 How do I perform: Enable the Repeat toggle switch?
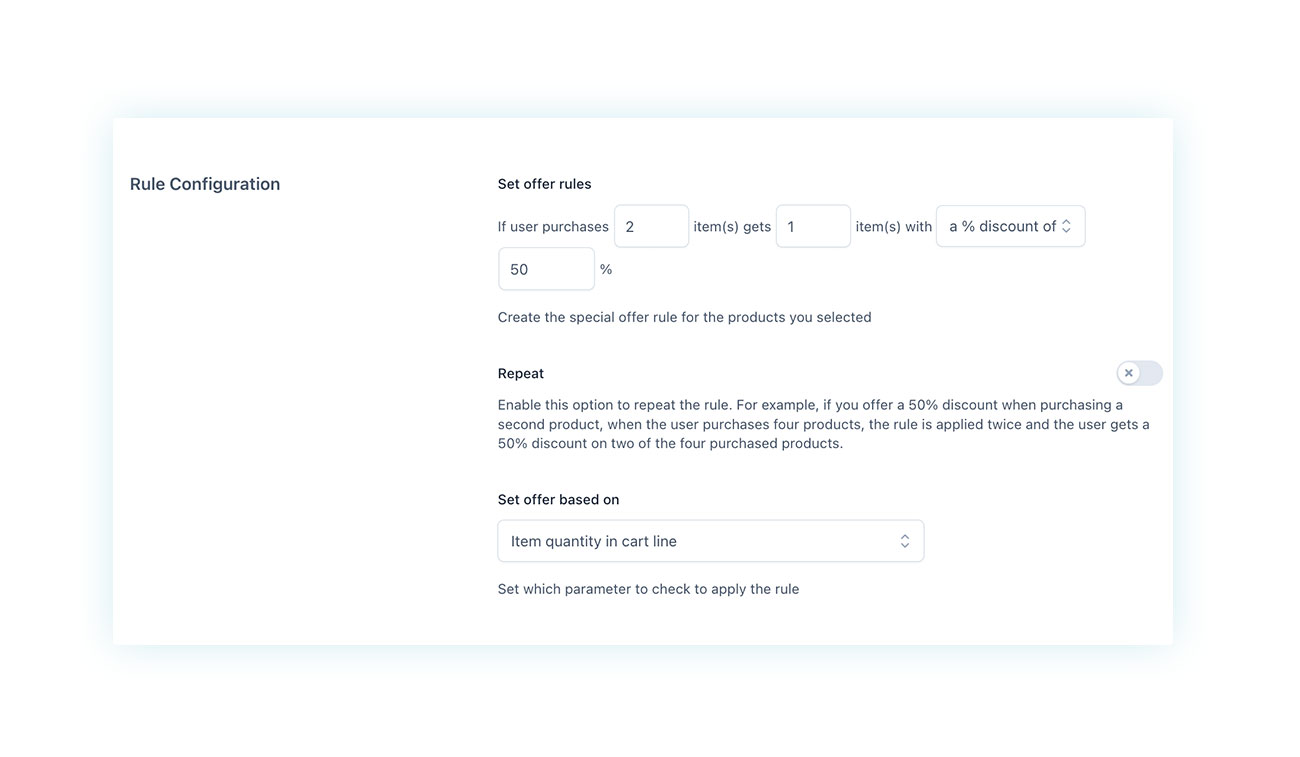click(1139, 373)
